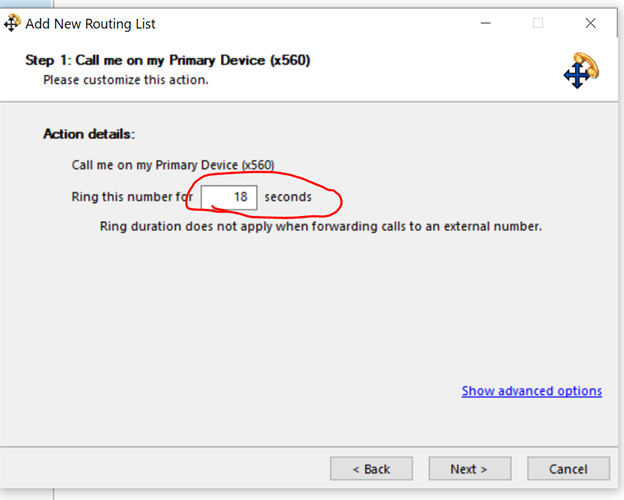Viewport: 624px width, 500px height.
Task: Go back with the Back button
Action: [x=372, y=468]
